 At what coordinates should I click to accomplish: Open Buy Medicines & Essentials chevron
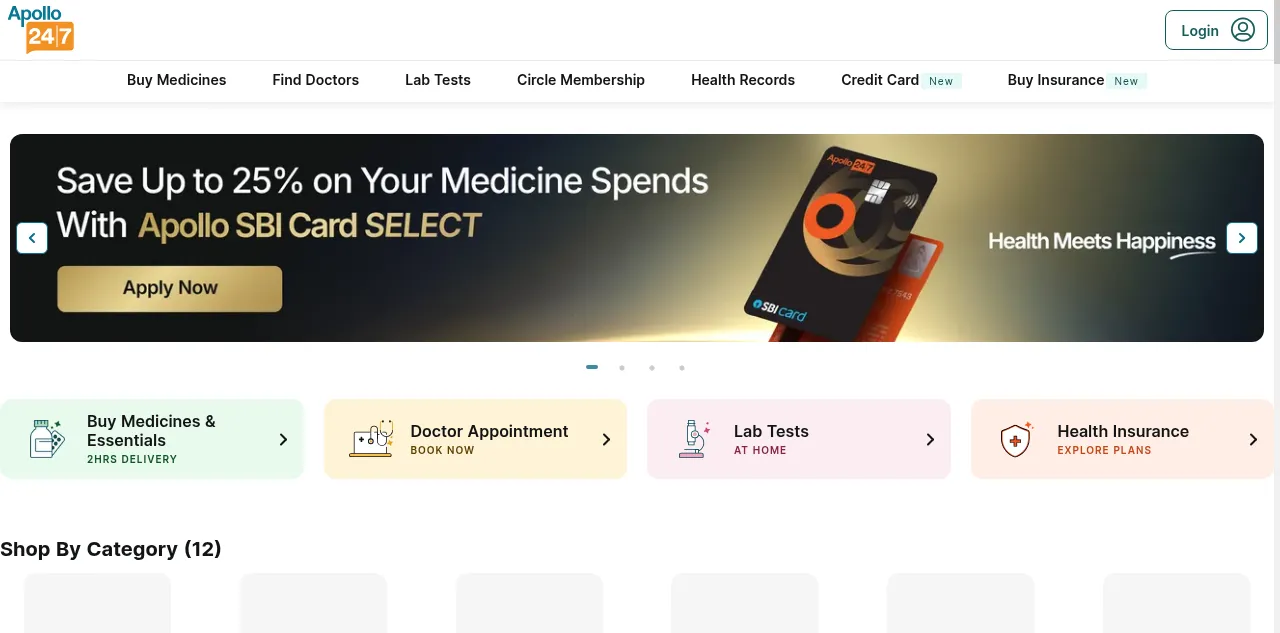click(283, 439)
